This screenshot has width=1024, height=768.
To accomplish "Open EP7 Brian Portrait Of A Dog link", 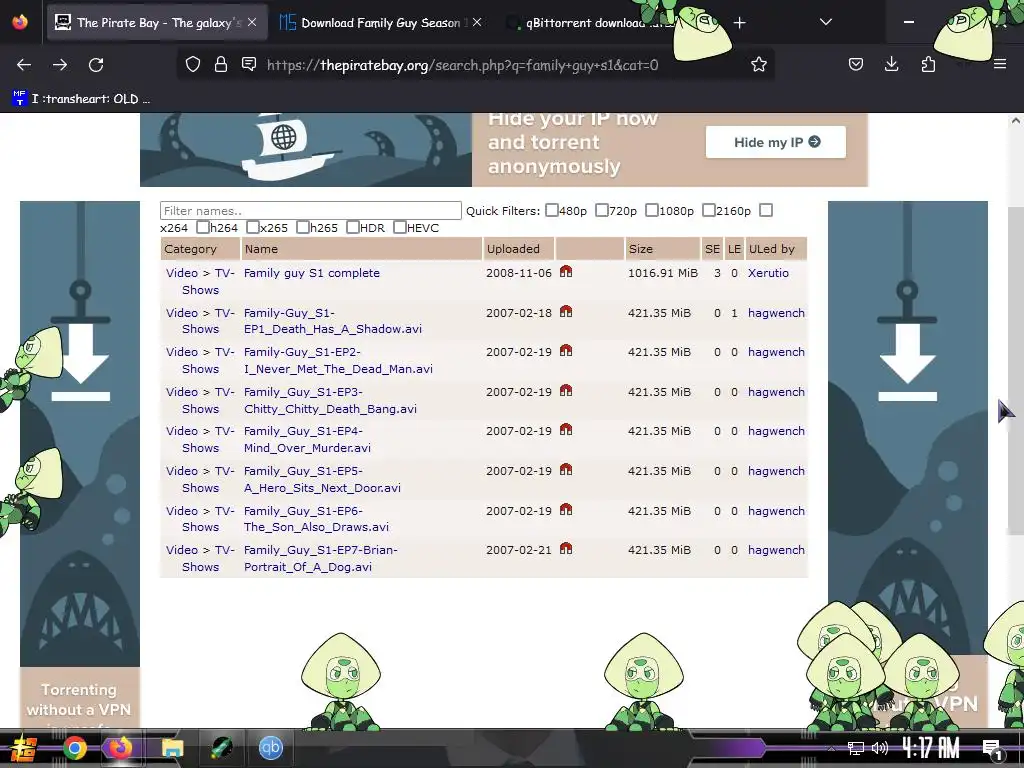I will click(321, 558).
